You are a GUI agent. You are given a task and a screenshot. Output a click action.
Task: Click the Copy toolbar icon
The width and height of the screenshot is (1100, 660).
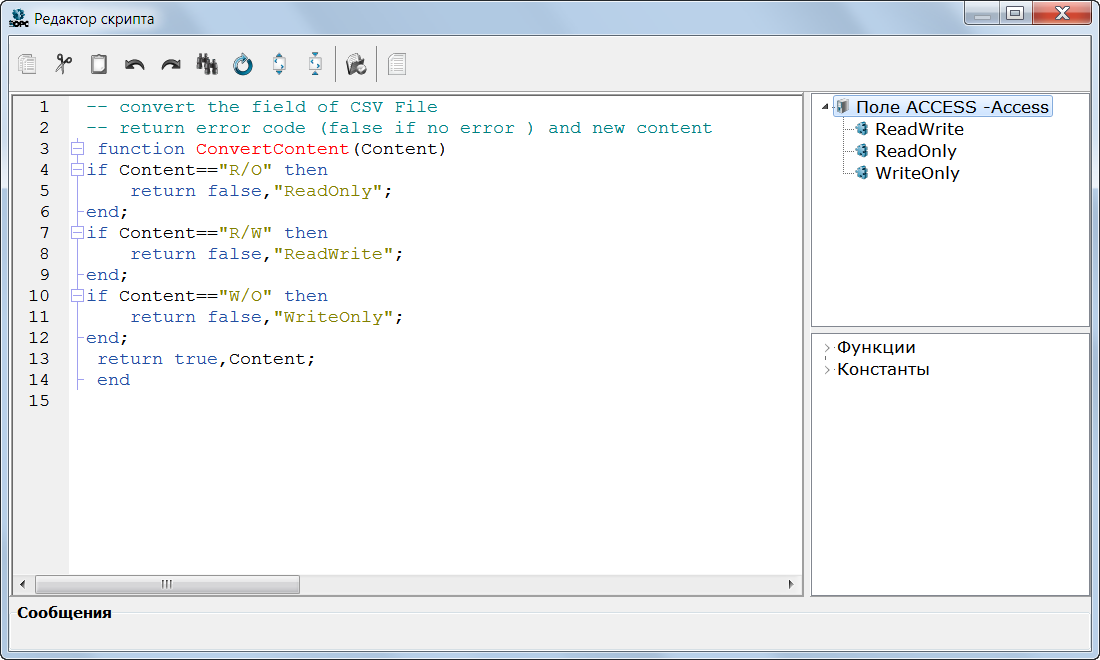pos(27,64)
